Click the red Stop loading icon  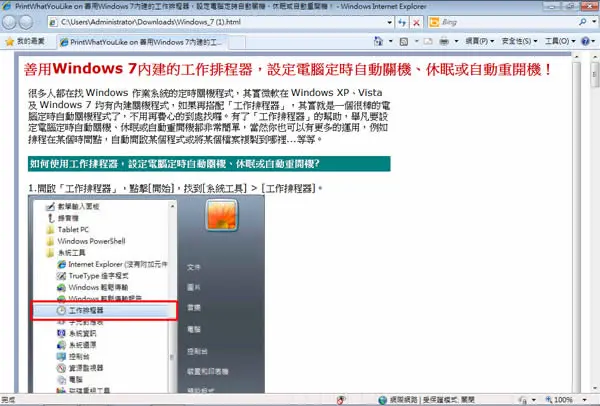click(x=416, y=23)
